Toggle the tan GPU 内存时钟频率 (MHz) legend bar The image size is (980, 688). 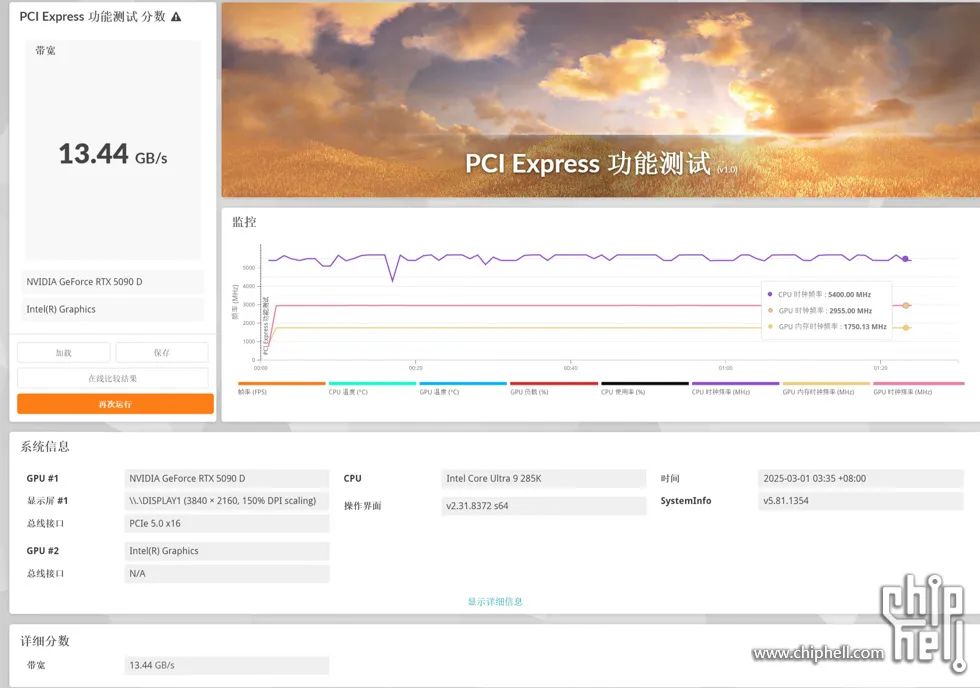pyautogui.click(x=826, y=384)
